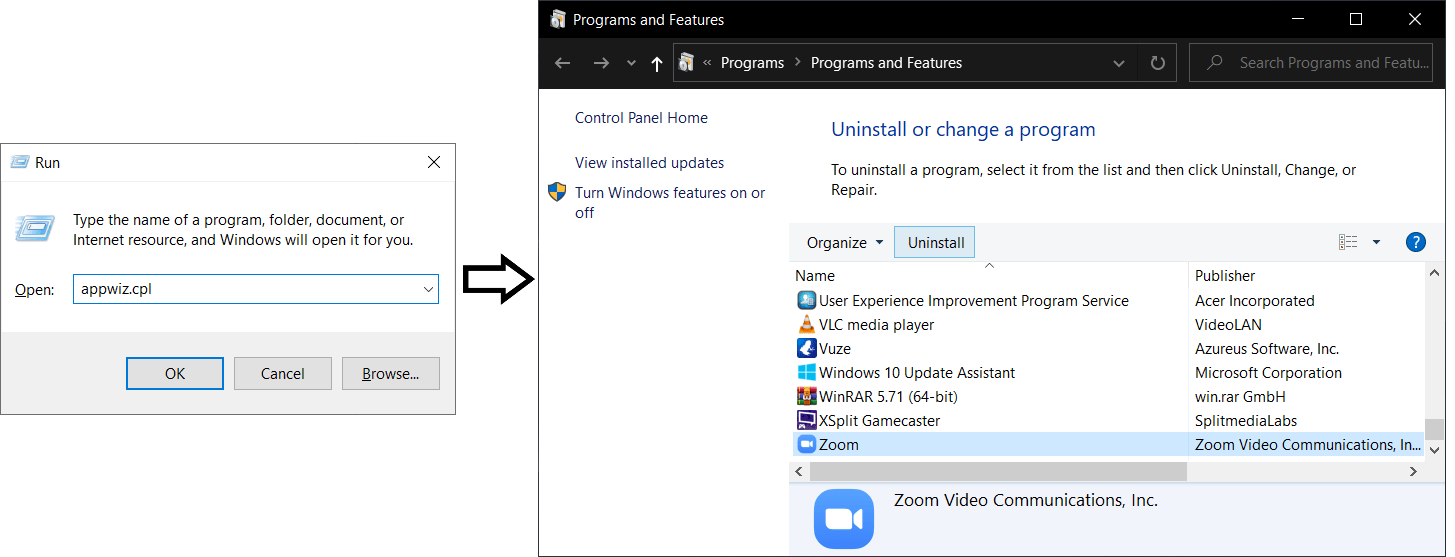Viewport: 1455px width, 557px height.
Task: Click the VLC media player cone icon
Action: (x=806, y=324)
